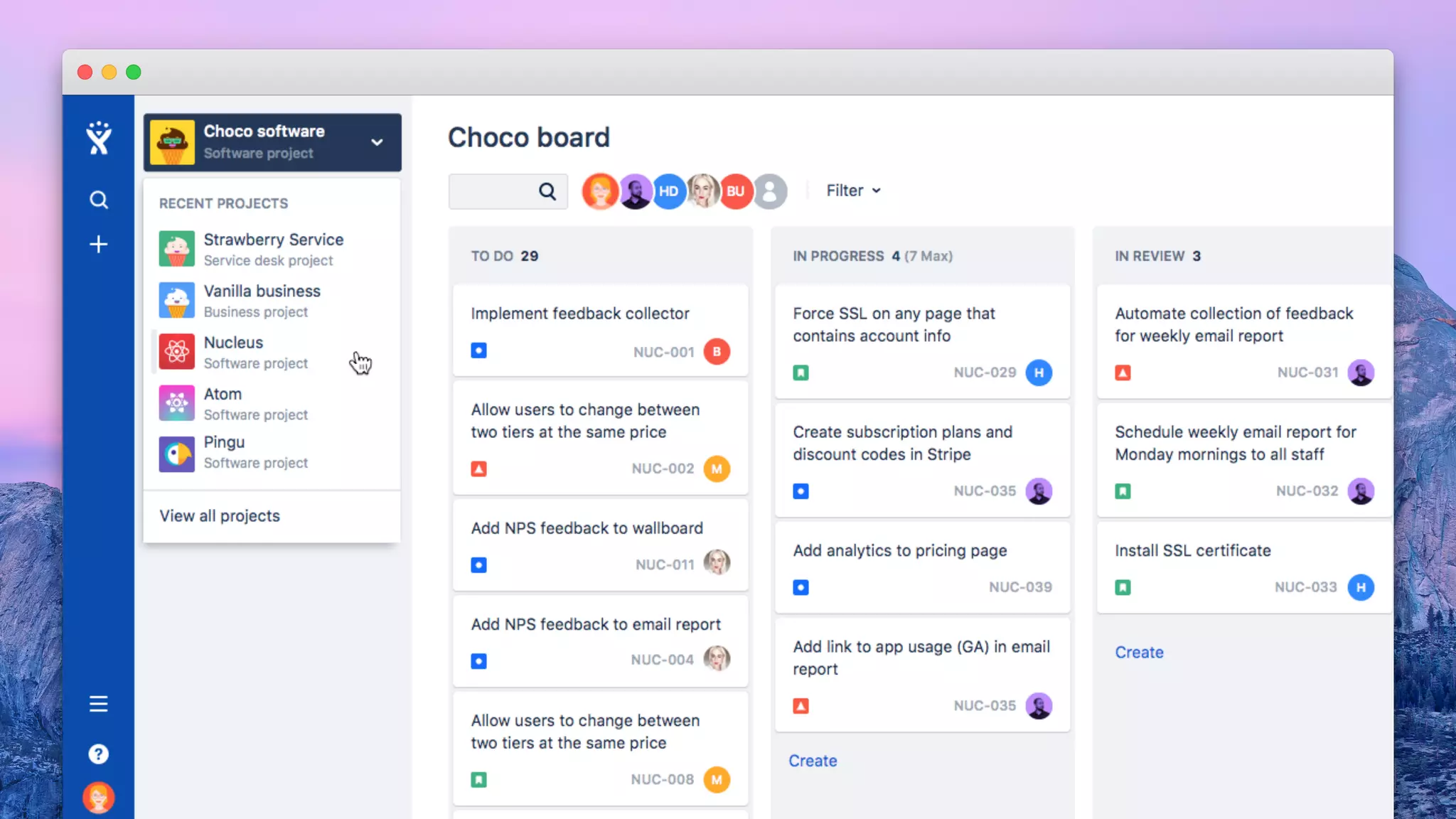Click the profile avatar at sidebar bottom
1456x819 pixels.
coord(99,798)
